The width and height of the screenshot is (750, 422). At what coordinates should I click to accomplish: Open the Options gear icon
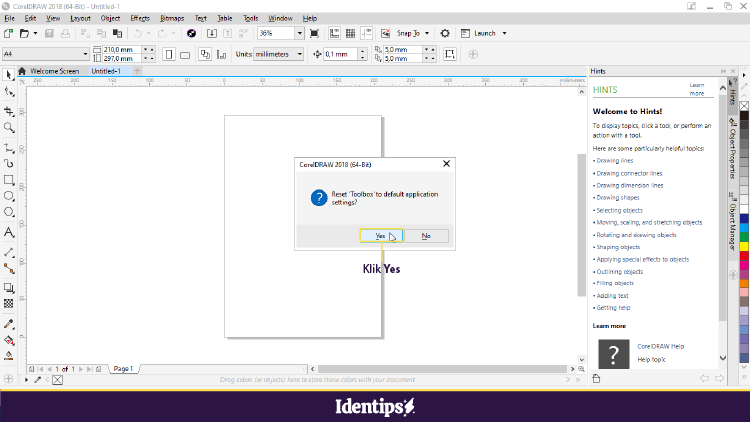point(445,33)
